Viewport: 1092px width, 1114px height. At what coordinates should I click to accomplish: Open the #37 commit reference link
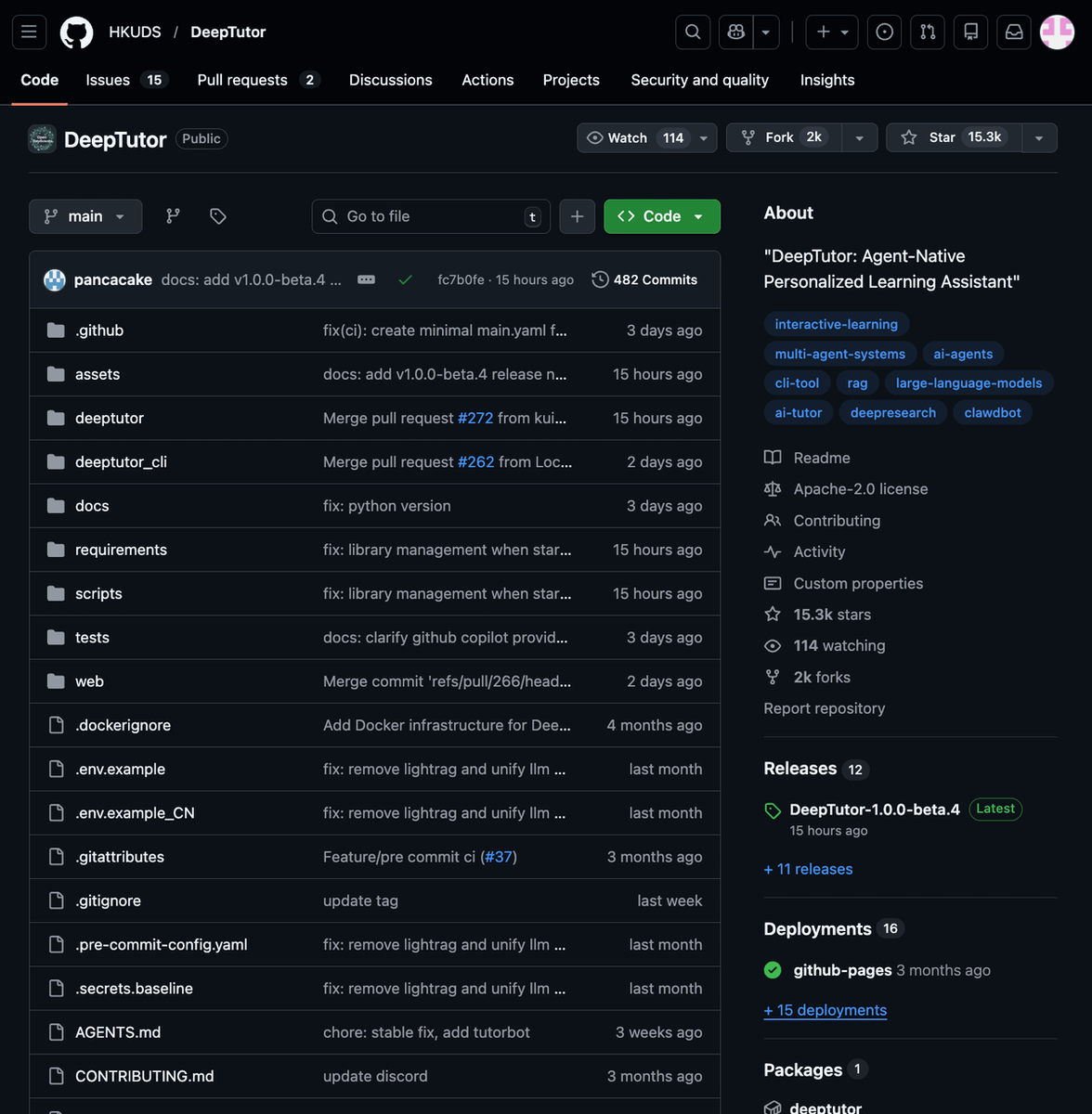point(499,857)
